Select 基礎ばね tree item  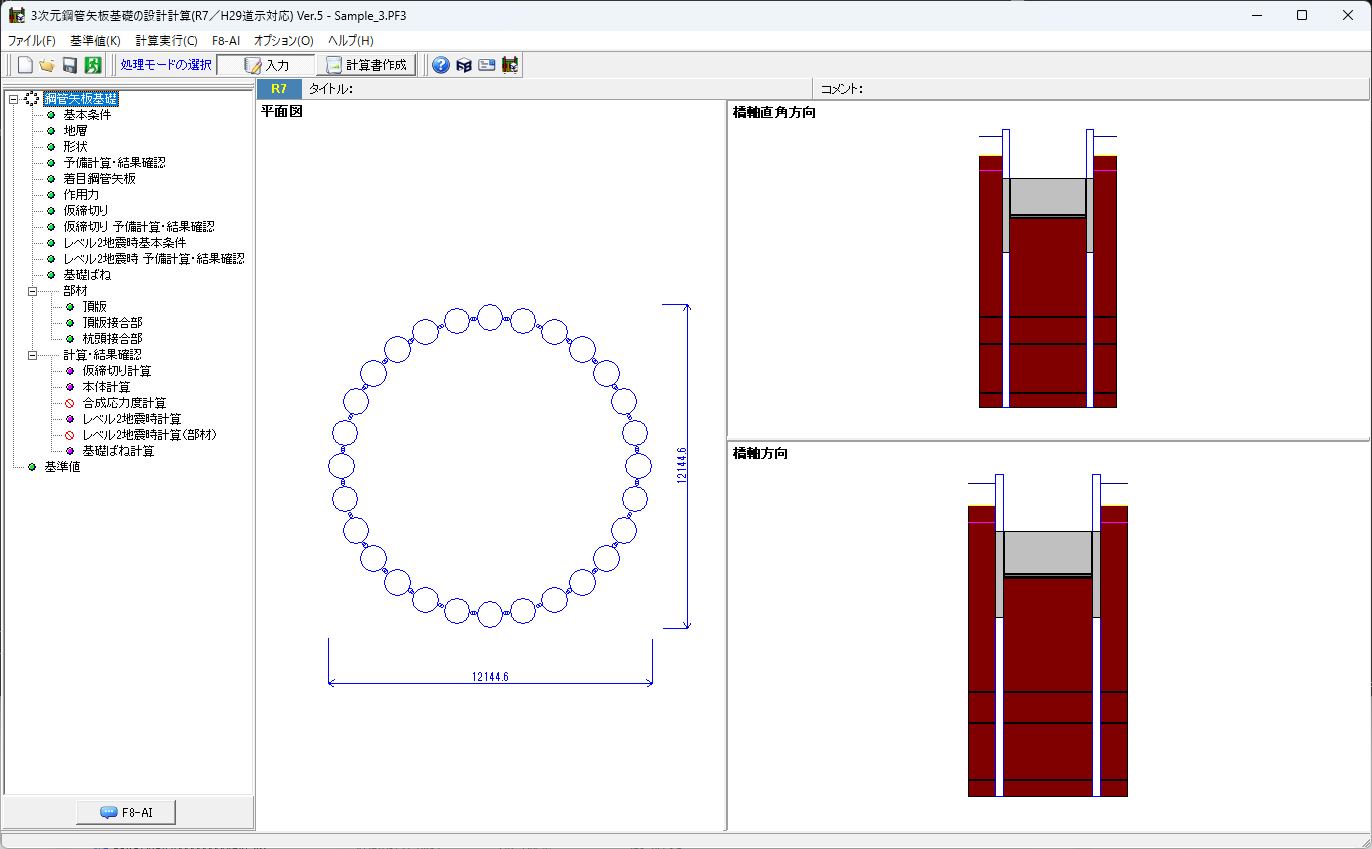(x=87, y=275)
